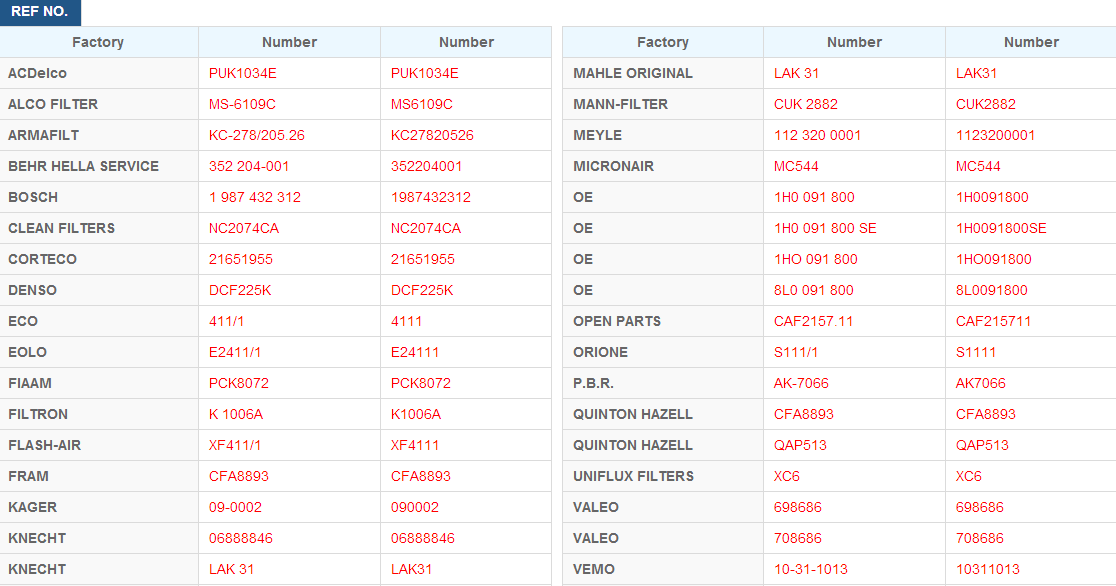Image resolution: width=1116 pixels, height=586 pixels.
Task: Open Vemo number 10-31-1013
Action: pos(811,569)
